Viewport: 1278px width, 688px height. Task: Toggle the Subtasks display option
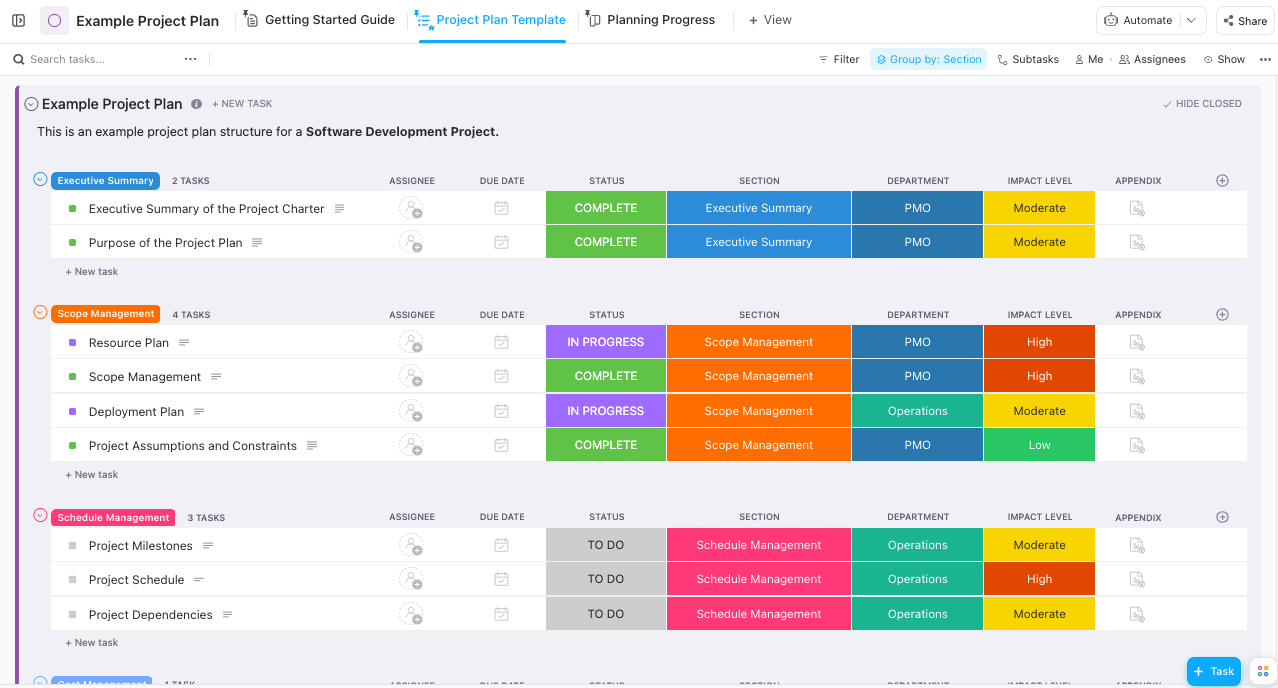(1028, 59)
